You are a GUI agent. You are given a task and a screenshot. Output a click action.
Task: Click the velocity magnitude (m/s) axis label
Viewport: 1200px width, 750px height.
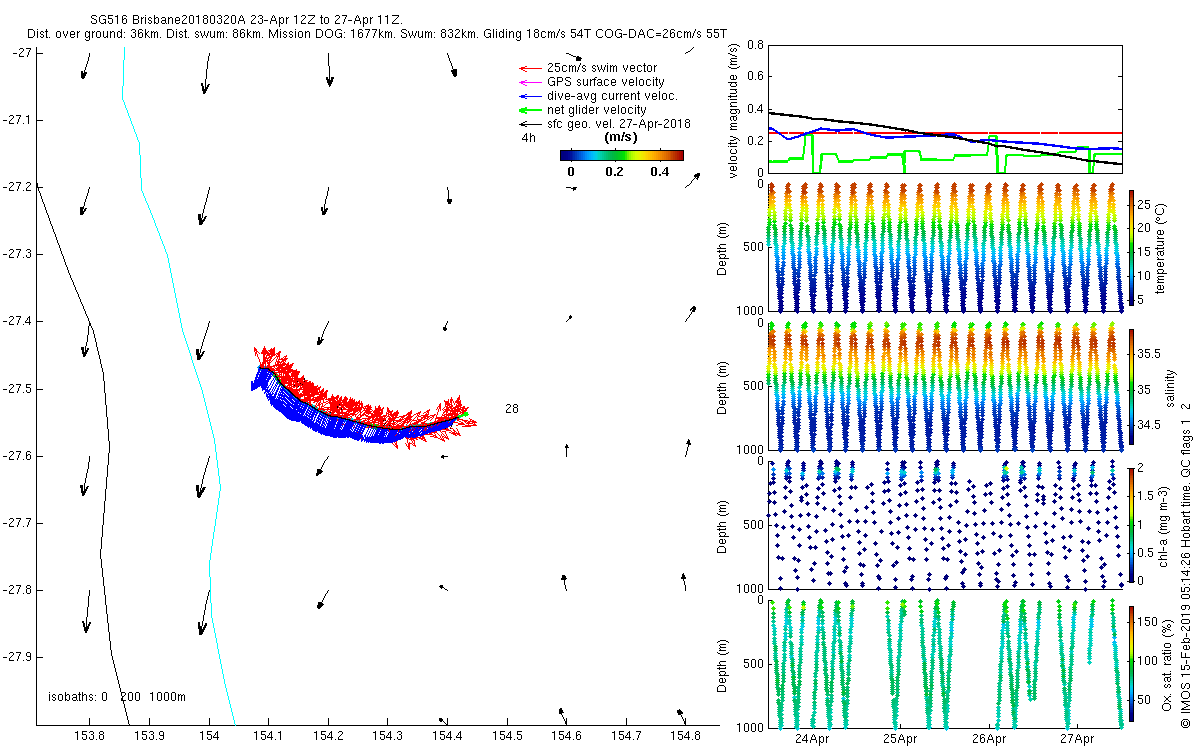click(735, 110)
